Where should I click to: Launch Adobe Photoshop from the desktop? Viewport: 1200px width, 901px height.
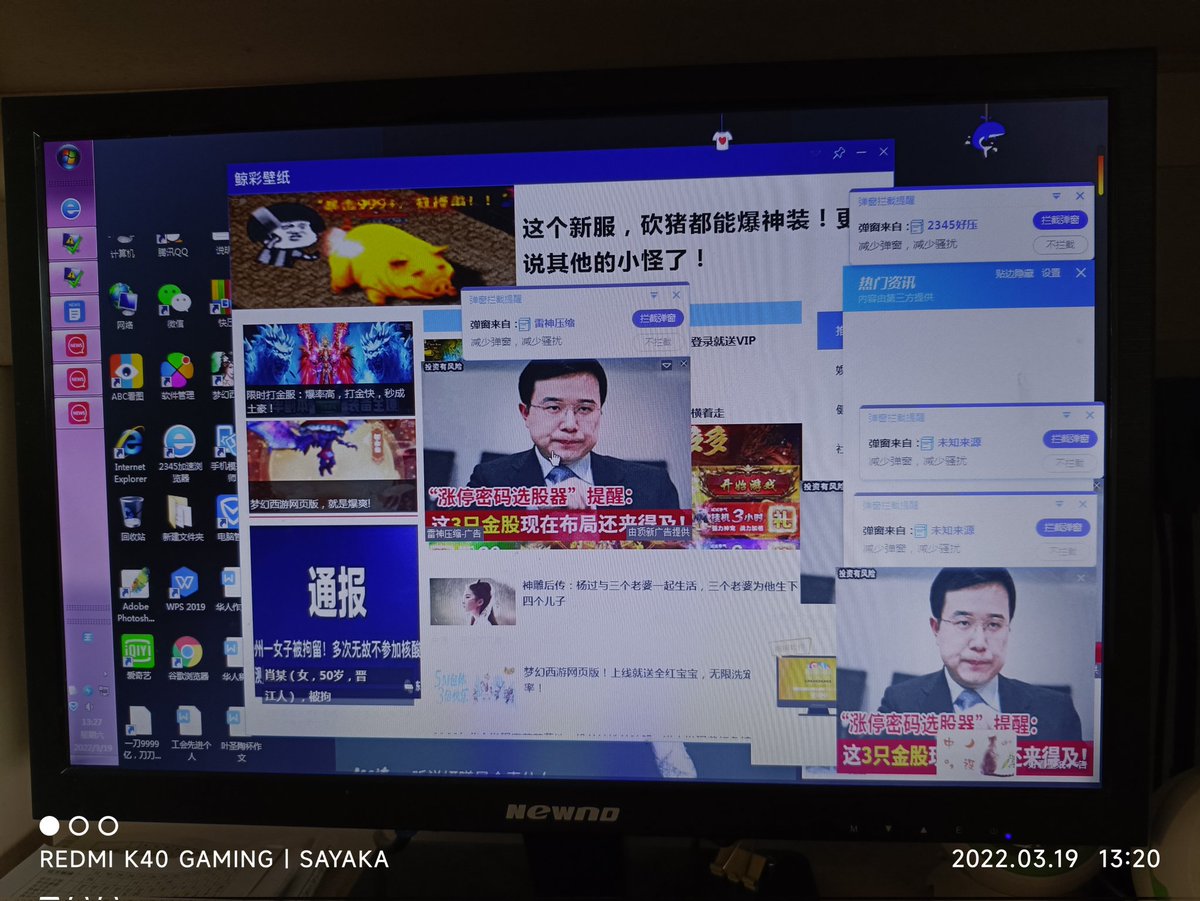pos(136,596)
